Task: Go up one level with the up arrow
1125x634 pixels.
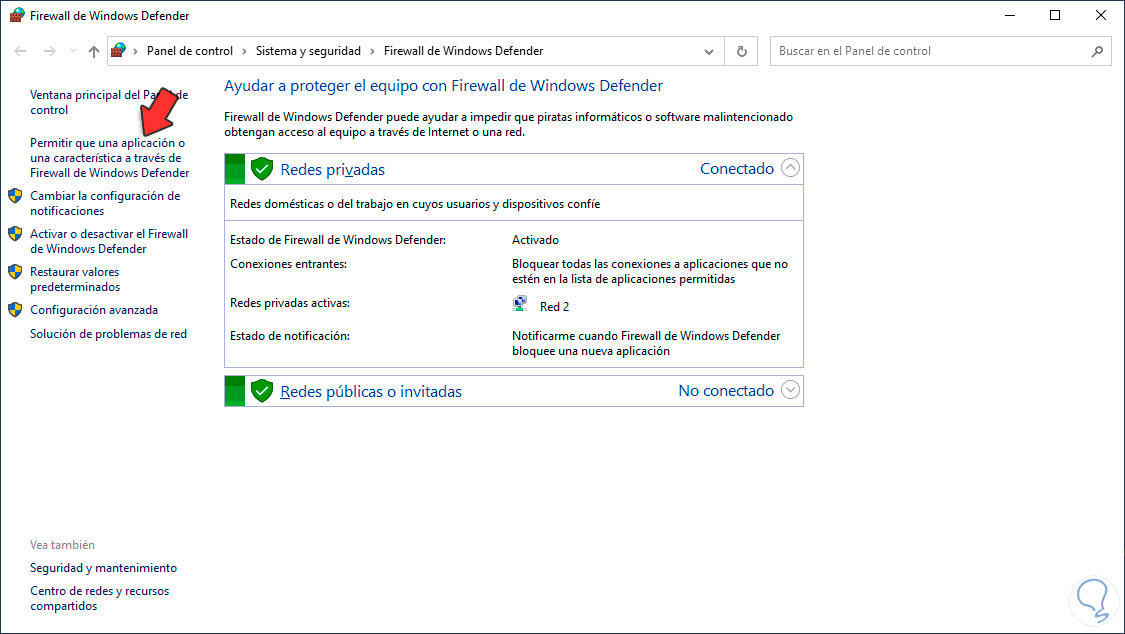Action: (93, 51)
